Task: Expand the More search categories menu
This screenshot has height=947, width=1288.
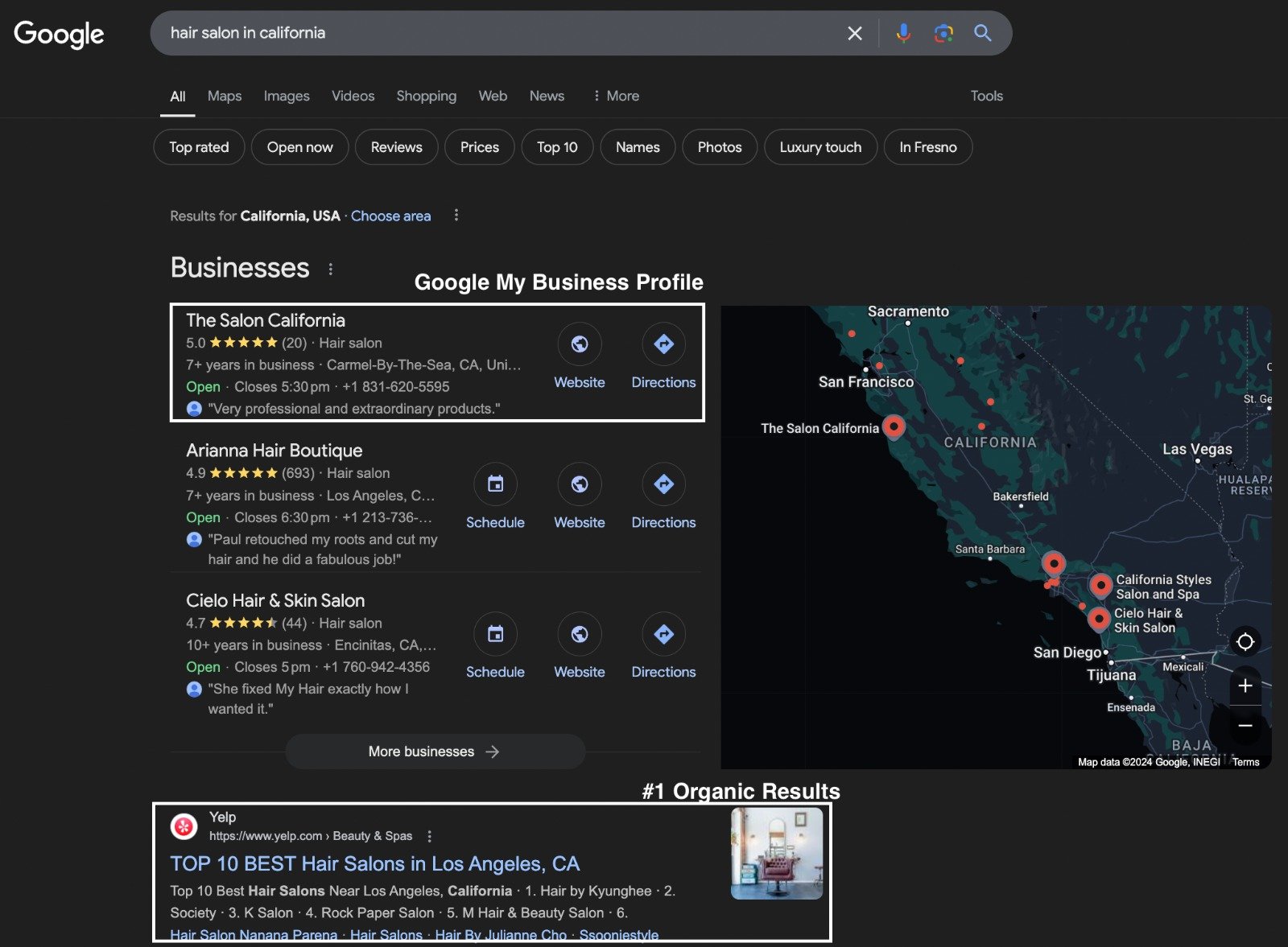Action: [x=616, y=96]
